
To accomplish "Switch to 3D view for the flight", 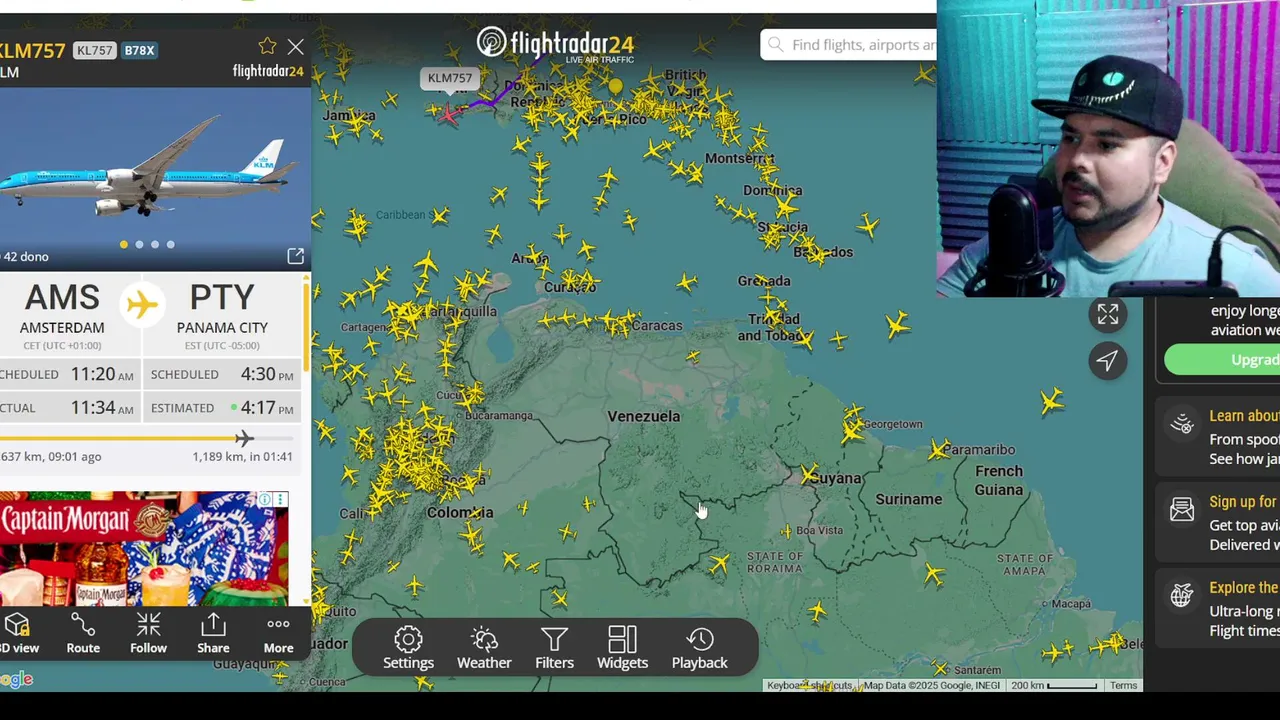I will pos(17,635).
